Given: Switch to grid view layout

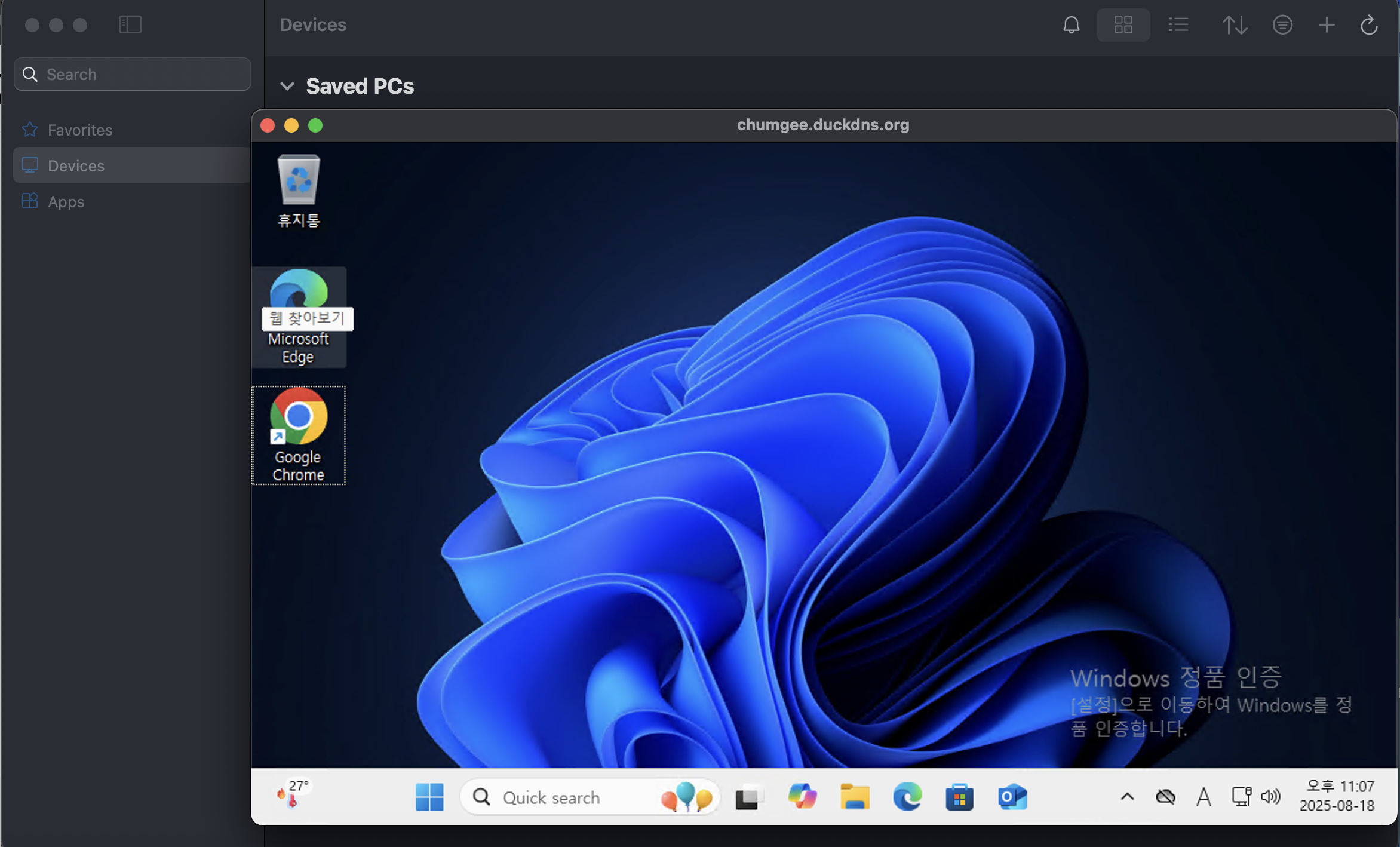Looking at the screenshot, I should tap(1123, 25).
